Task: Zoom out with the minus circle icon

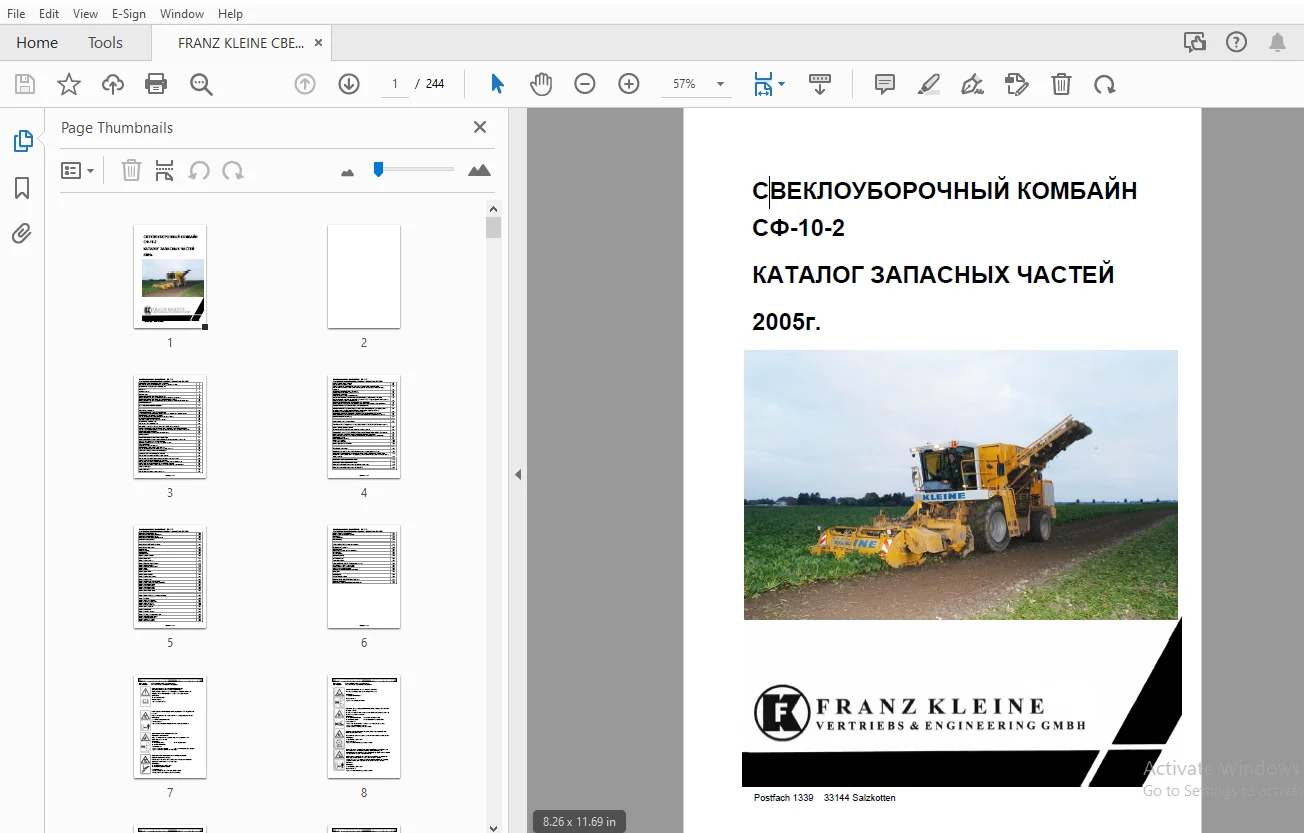Action: tap(585, 84)
